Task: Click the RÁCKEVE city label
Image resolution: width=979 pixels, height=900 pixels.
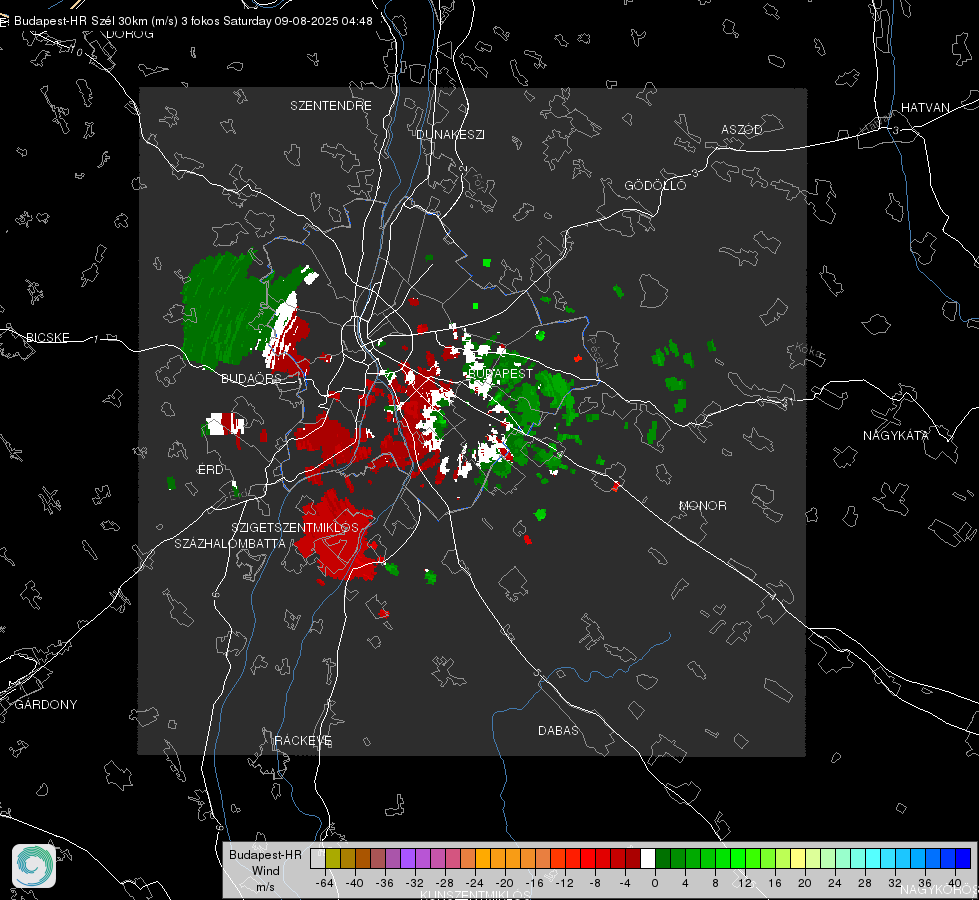Action: pyautogui.click(x=303, y=741)
